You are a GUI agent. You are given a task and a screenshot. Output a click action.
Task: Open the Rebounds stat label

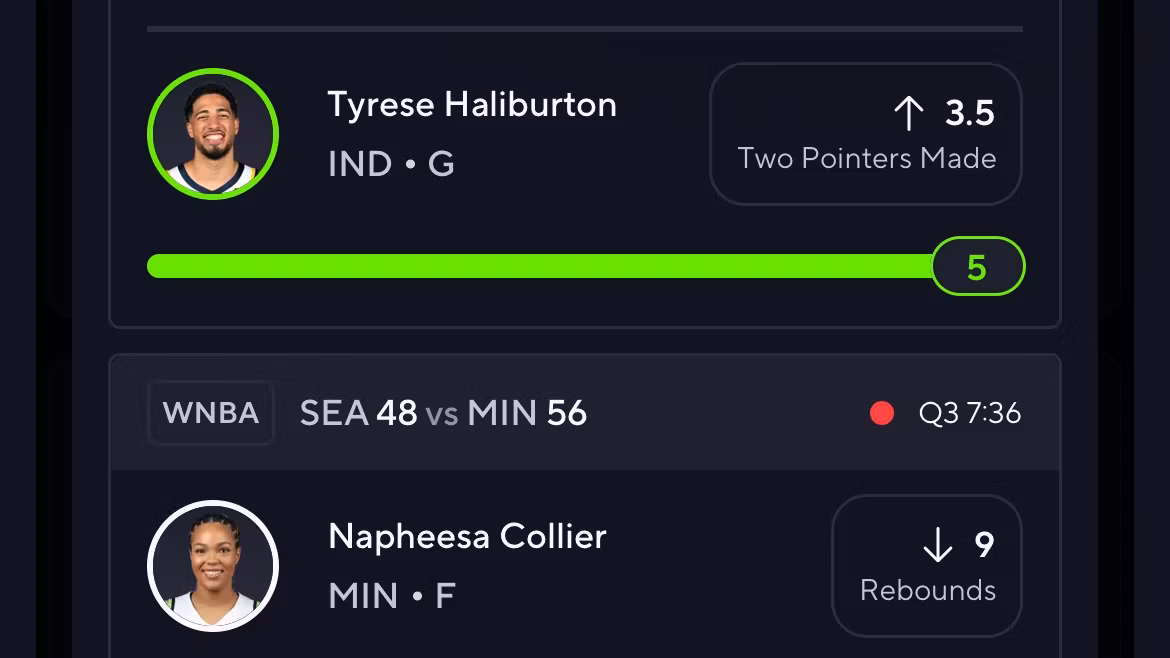927,590
